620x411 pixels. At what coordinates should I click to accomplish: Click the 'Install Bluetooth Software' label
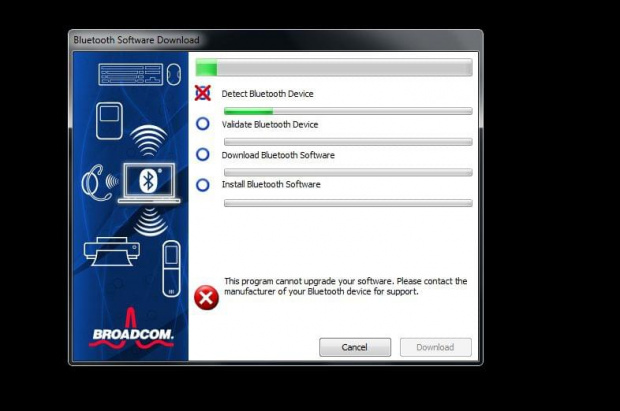(271, 184)
